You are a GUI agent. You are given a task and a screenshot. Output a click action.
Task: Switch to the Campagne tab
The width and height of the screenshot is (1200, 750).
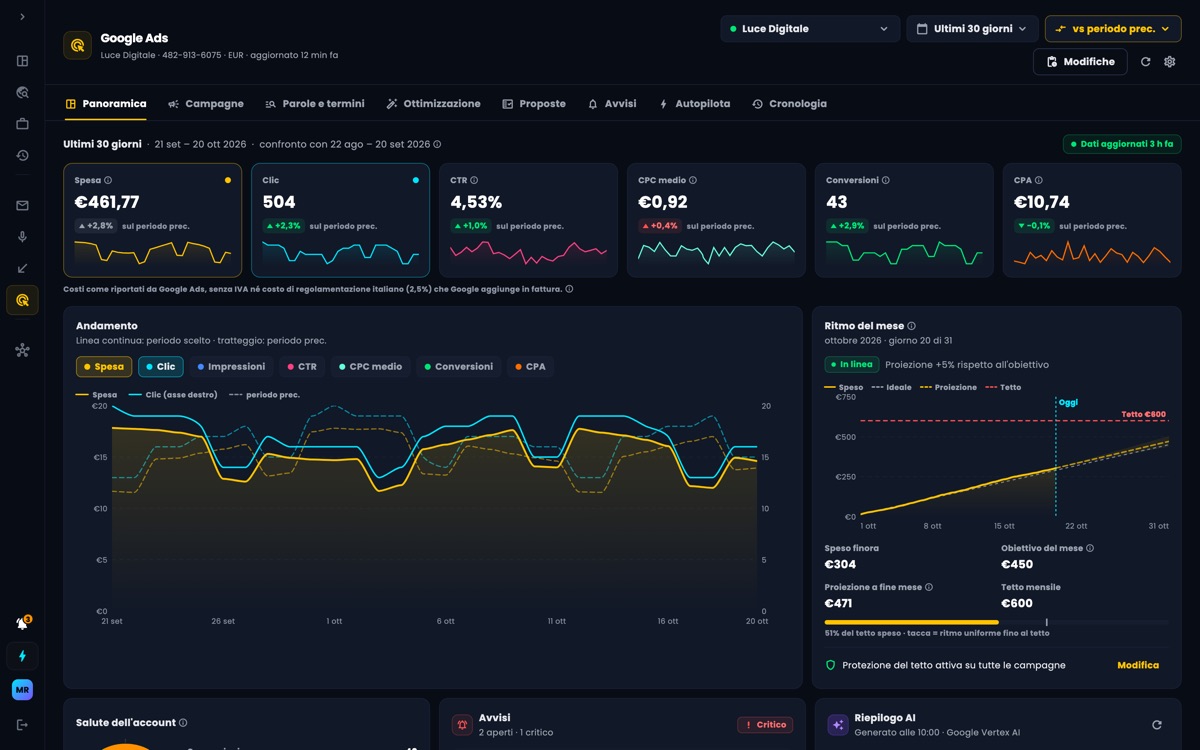(x=206, y=104)
